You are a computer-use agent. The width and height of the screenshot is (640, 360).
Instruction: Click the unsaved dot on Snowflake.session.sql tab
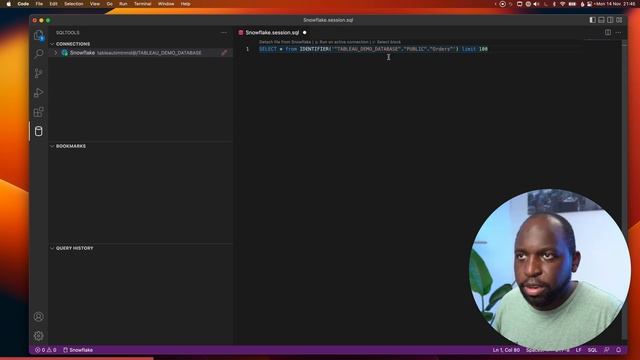click(304, 32)
